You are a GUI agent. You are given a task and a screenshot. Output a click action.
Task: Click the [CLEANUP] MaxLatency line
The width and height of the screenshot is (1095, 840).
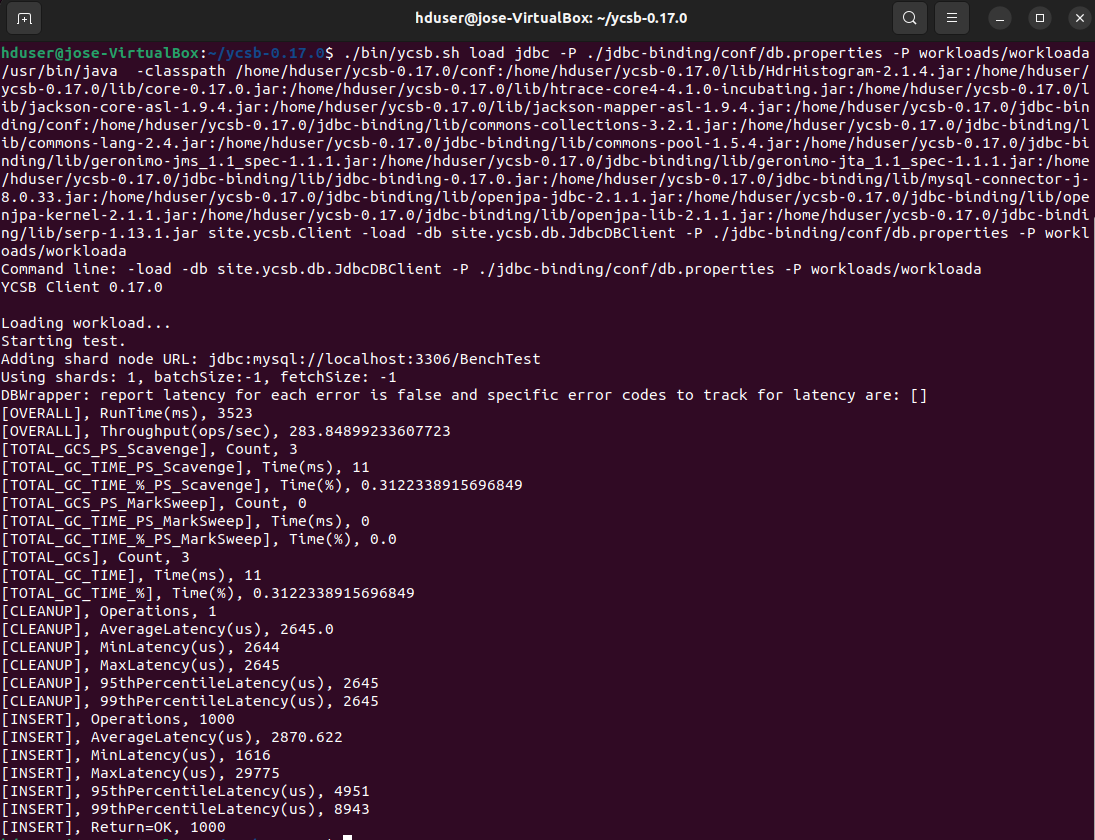click(140, 665)
